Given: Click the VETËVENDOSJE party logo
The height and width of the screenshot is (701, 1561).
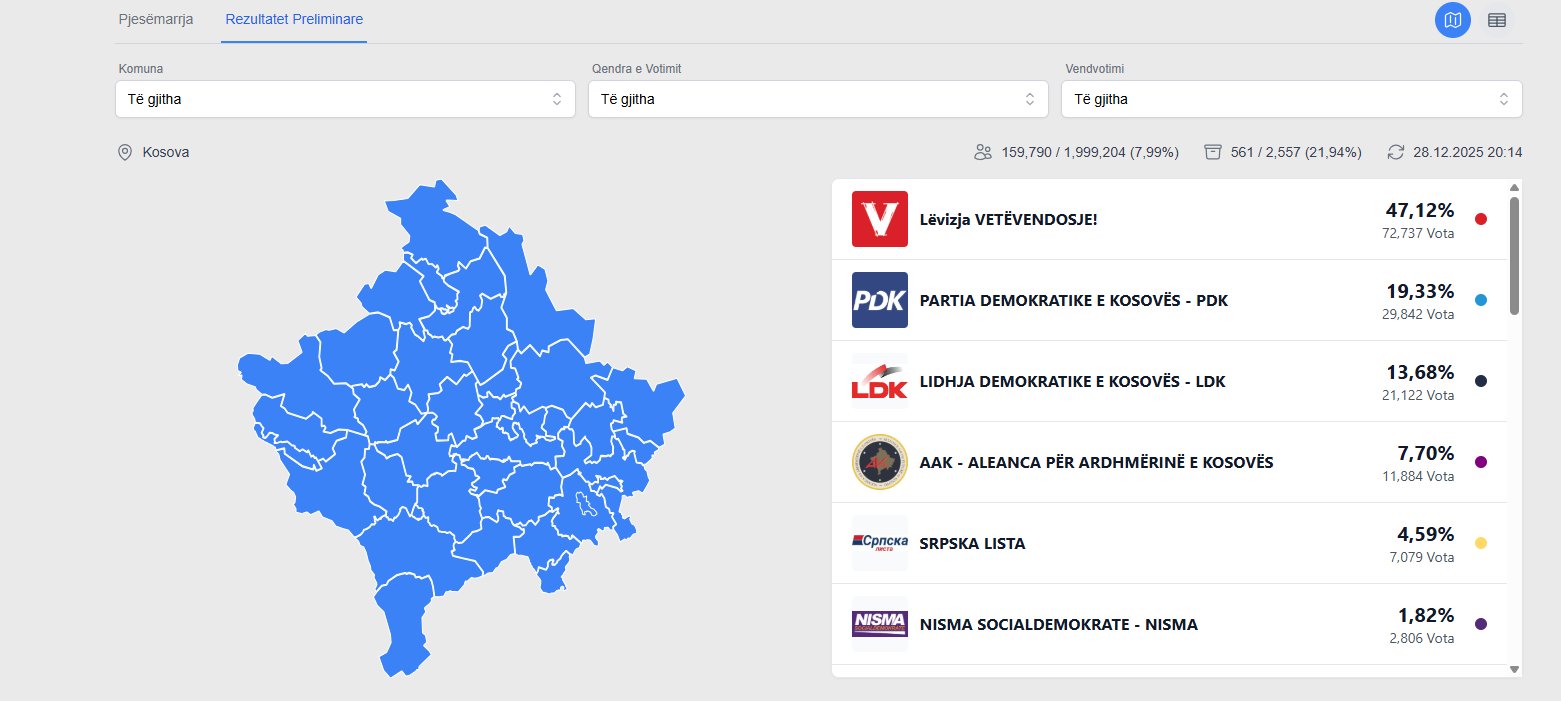Looking at the screenshot, I should [880, 219].
